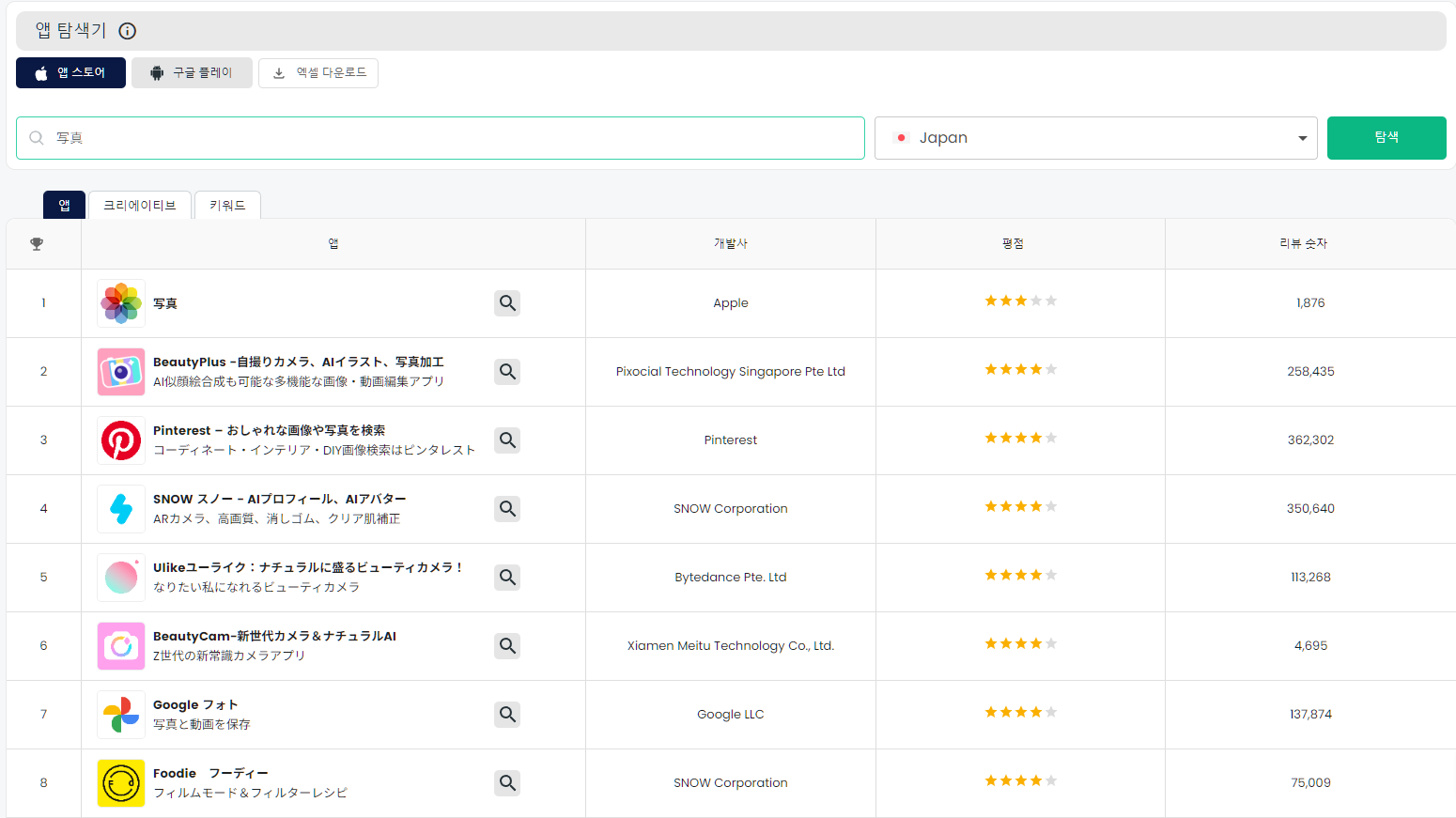Click Xiamen Meitu Technology Co., Ltd. developer

tap(731, 646)
